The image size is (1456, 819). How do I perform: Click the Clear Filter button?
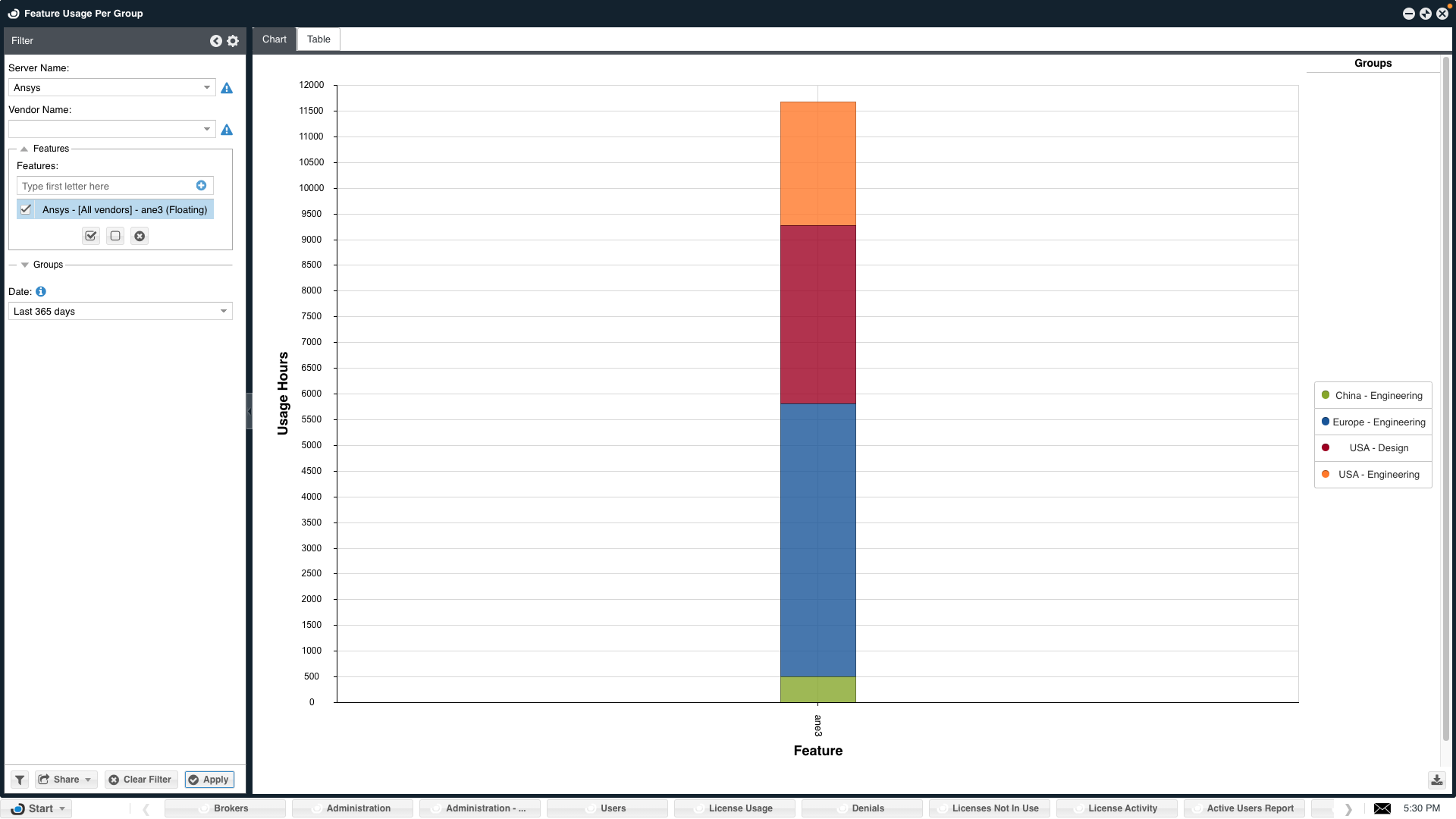[140, 780]
